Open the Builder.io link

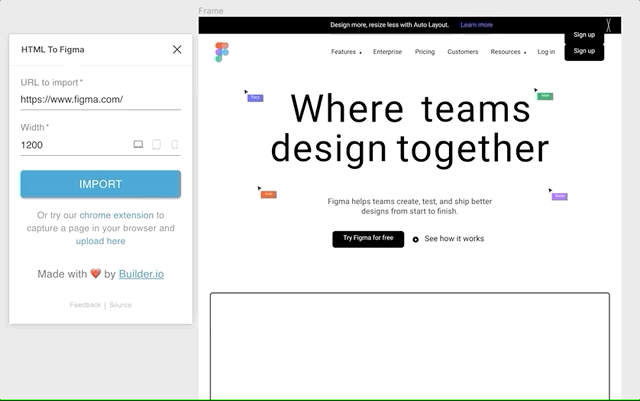(x=141, y=274)
